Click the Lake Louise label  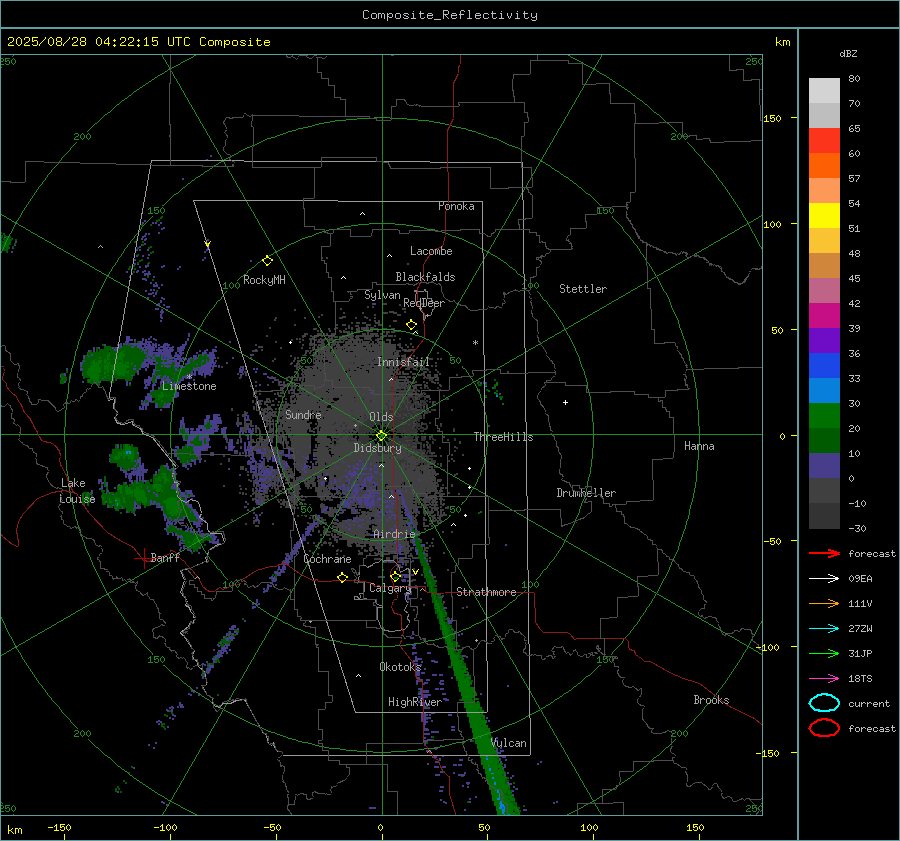point(77,491)
